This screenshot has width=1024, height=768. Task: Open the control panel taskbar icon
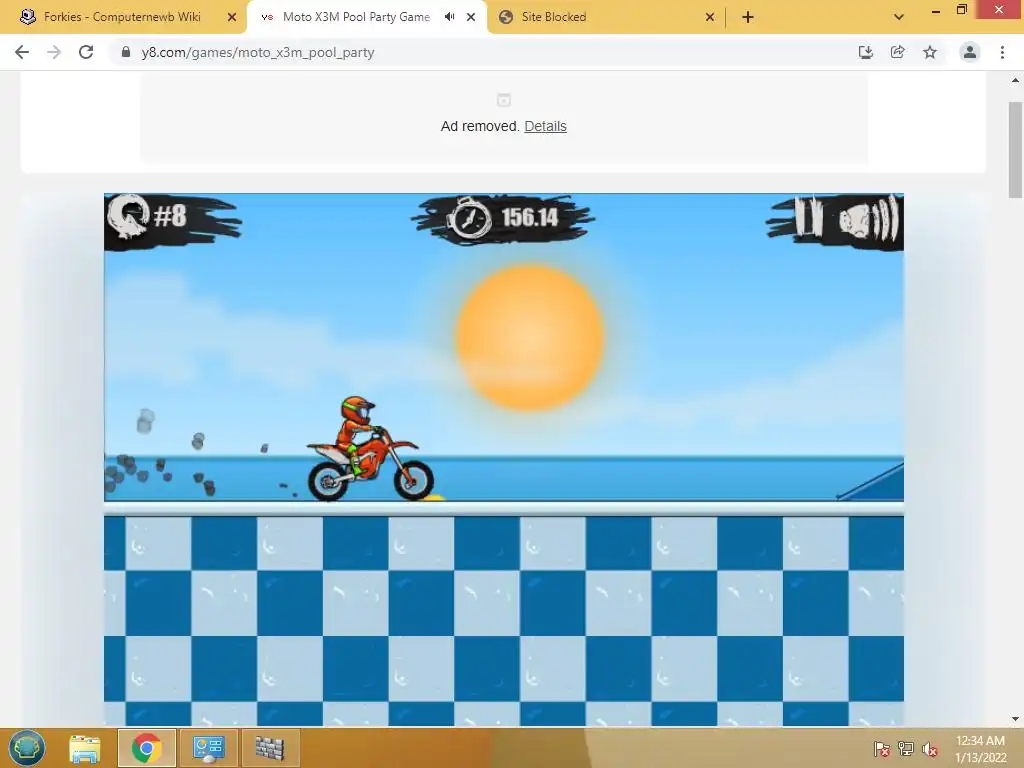[208, 748]
